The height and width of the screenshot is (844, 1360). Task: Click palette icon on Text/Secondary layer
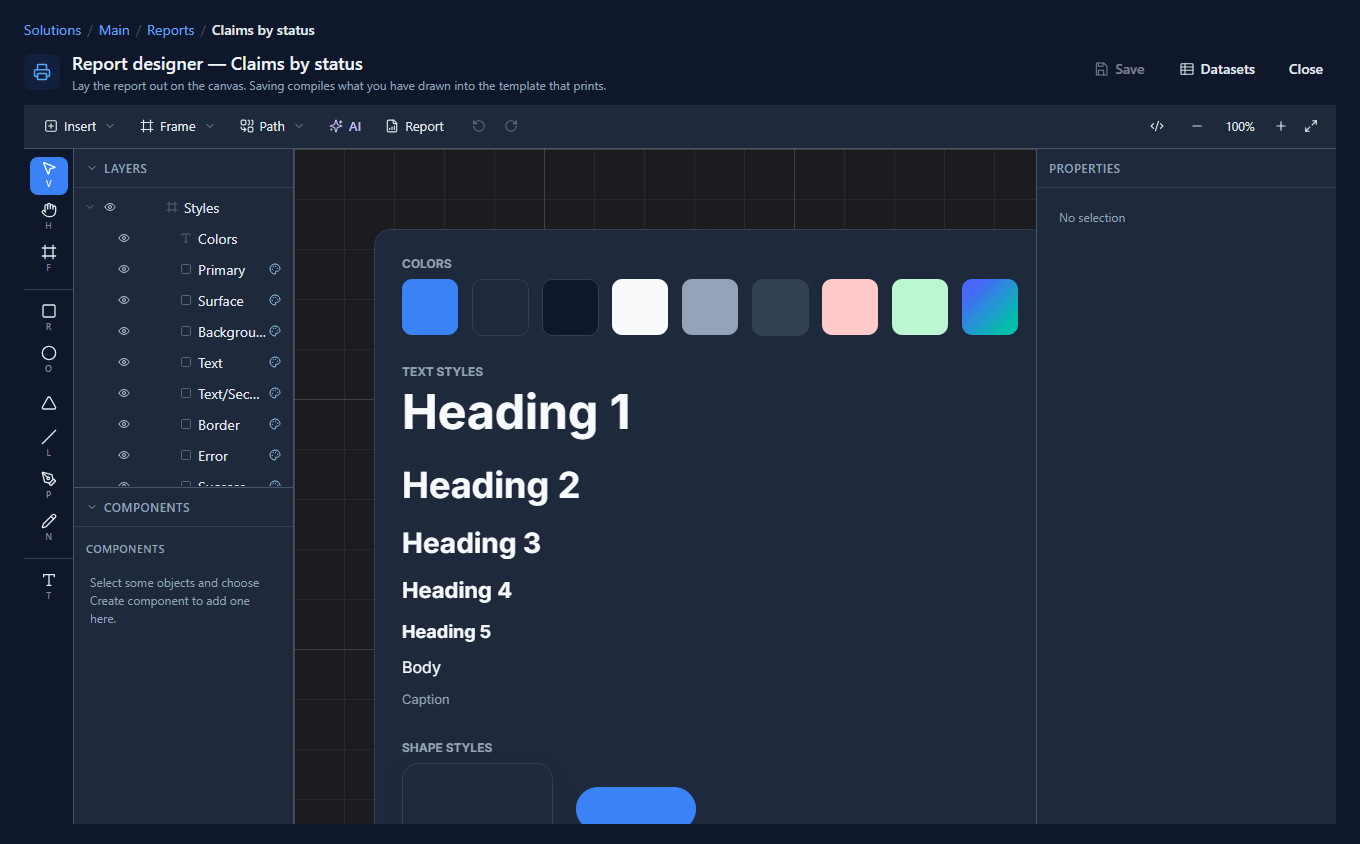click(x=275, y=394)
